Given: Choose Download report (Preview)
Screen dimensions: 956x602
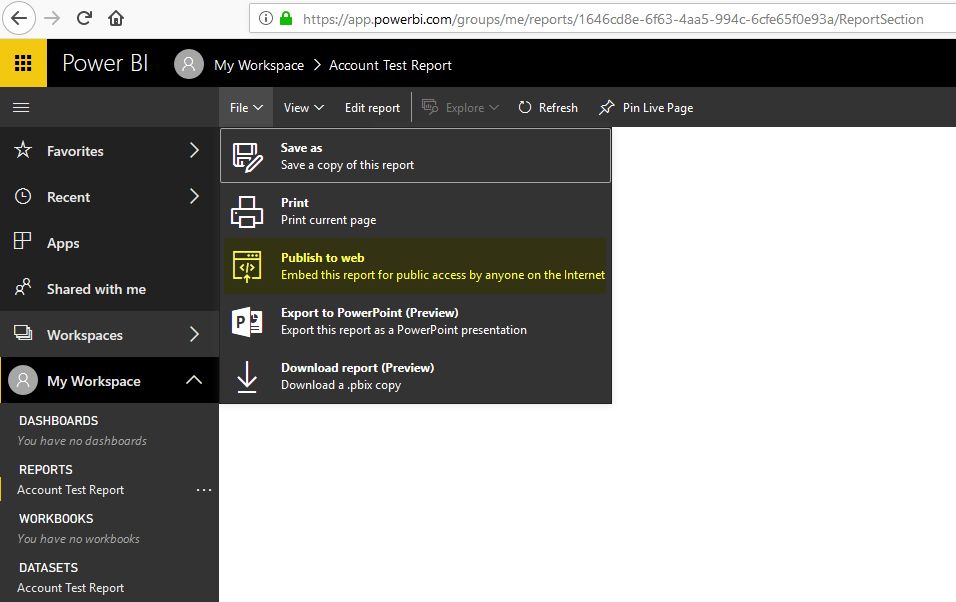Looking at the screenshot, I should tap(415, 376).
